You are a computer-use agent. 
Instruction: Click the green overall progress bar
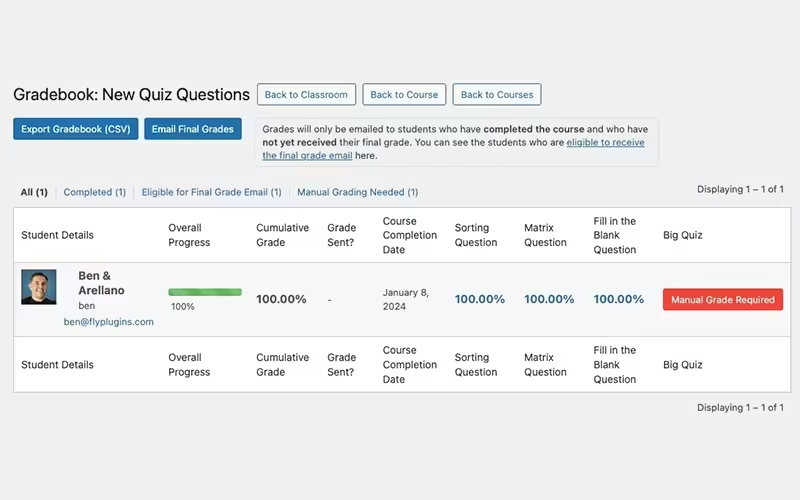click(205, 292)
